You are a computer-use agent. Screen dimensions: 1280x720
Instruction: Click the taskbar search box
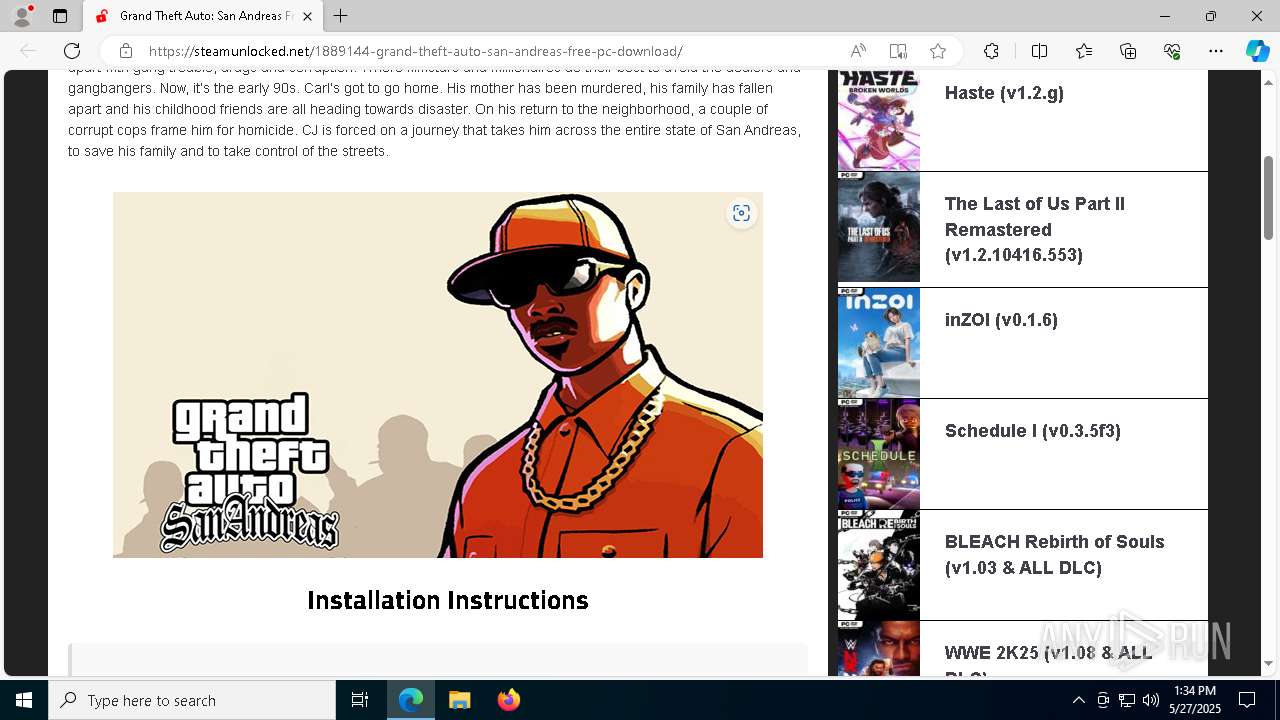192,700
